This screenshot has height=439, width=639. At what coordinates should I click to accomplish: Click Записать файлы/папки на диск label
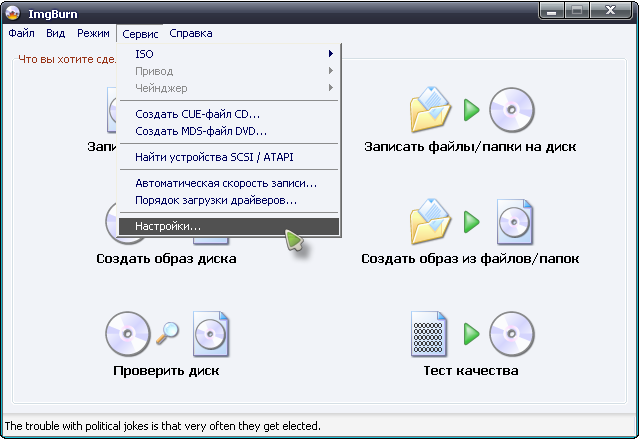470,147
